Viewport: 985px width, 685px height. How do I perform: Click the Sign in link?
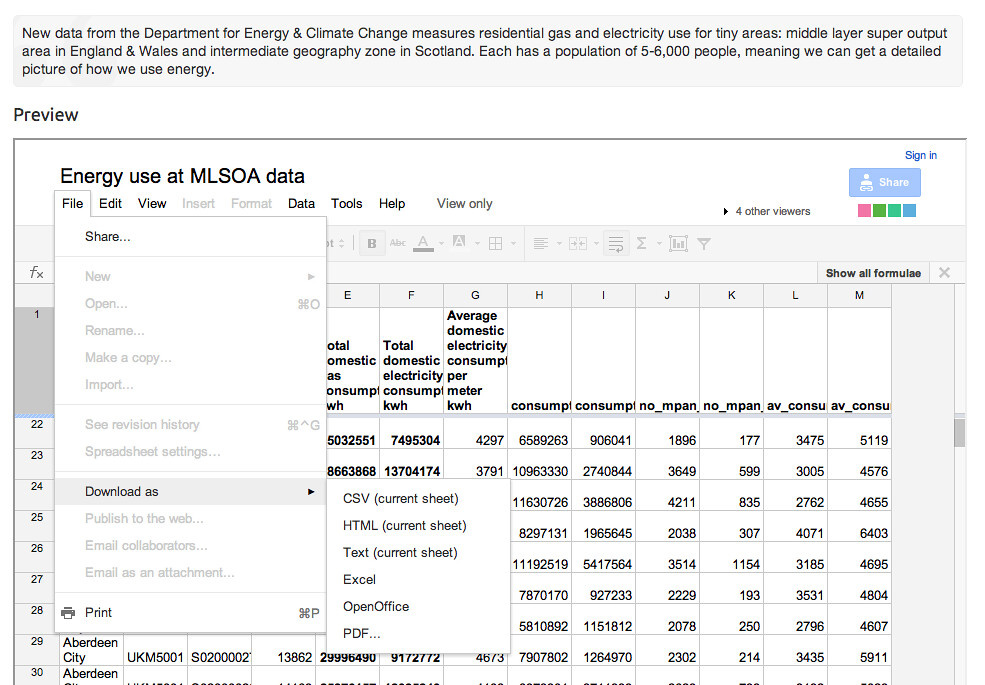921,155
